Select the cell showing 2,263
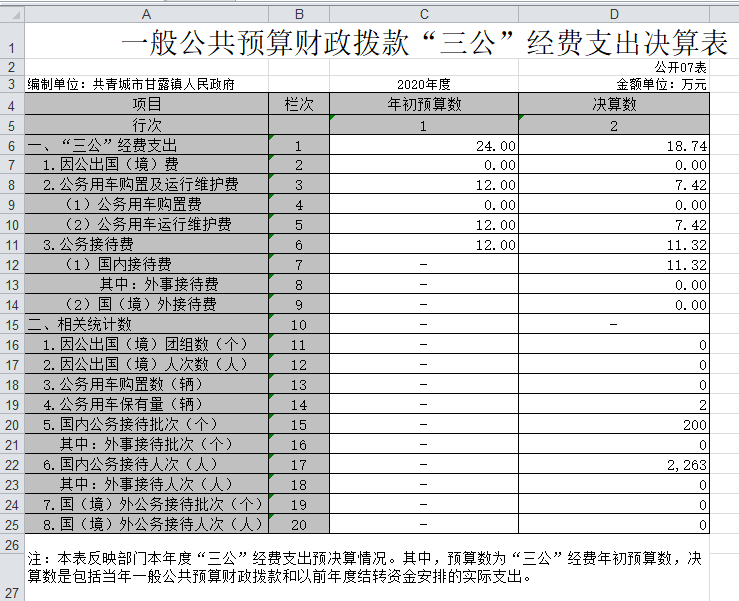This screenshot has height=601, width=739. click(x=613, y=464)
